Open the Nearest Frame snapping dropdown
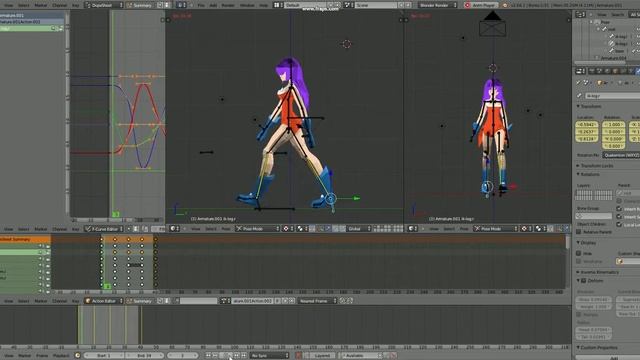 click(318, 301)
